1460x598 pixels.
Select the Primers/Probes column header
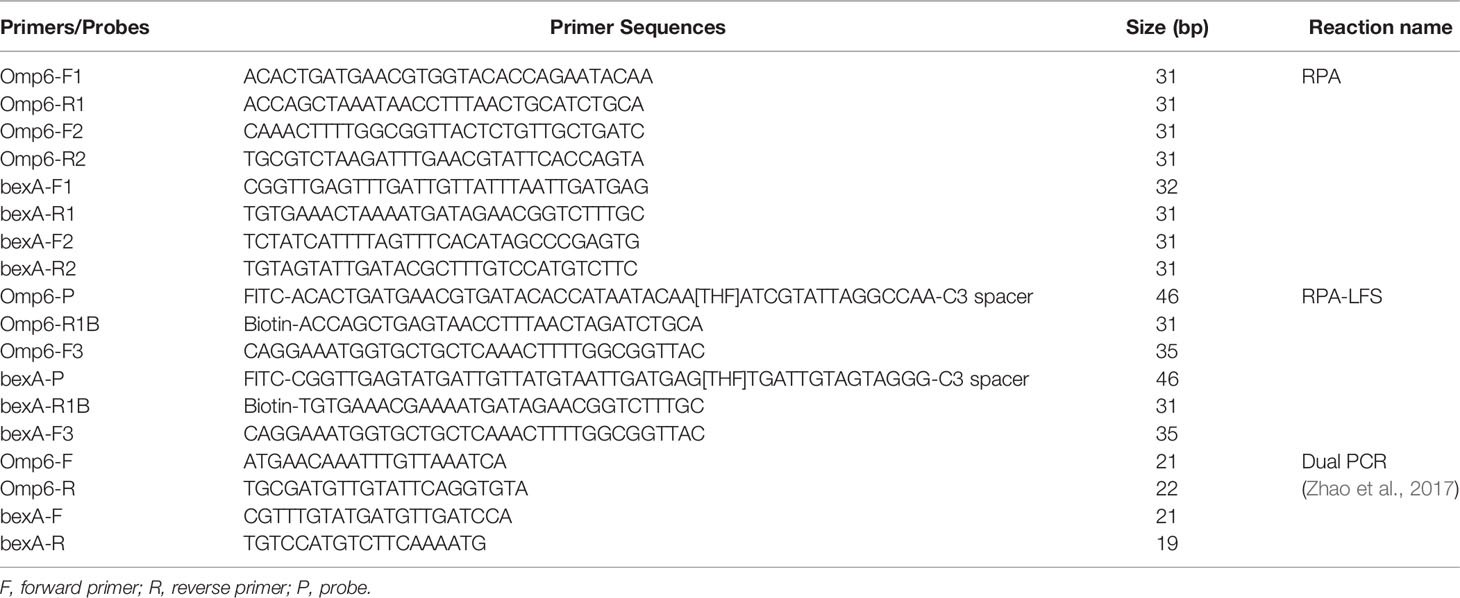tap(75, 28)
